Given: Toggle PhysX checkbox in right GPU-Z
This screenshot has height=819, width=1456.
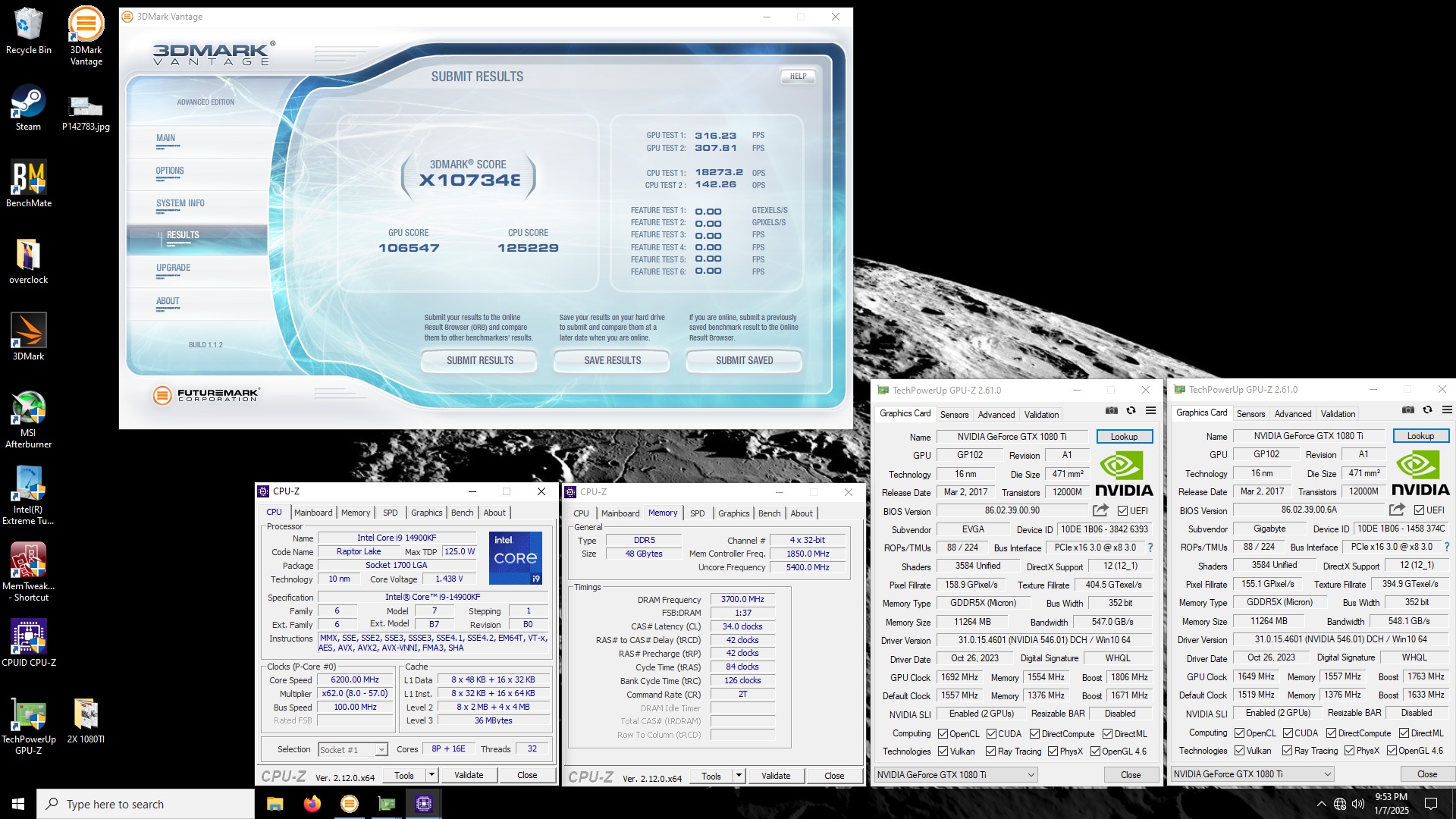Looking at the screenshot, I should click(x=1349, y=751).
